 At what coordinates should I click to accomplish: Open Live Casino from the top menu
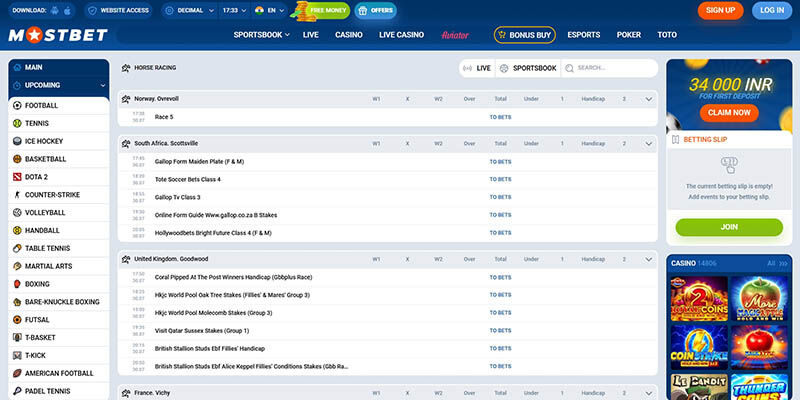[x=402, y=35]
